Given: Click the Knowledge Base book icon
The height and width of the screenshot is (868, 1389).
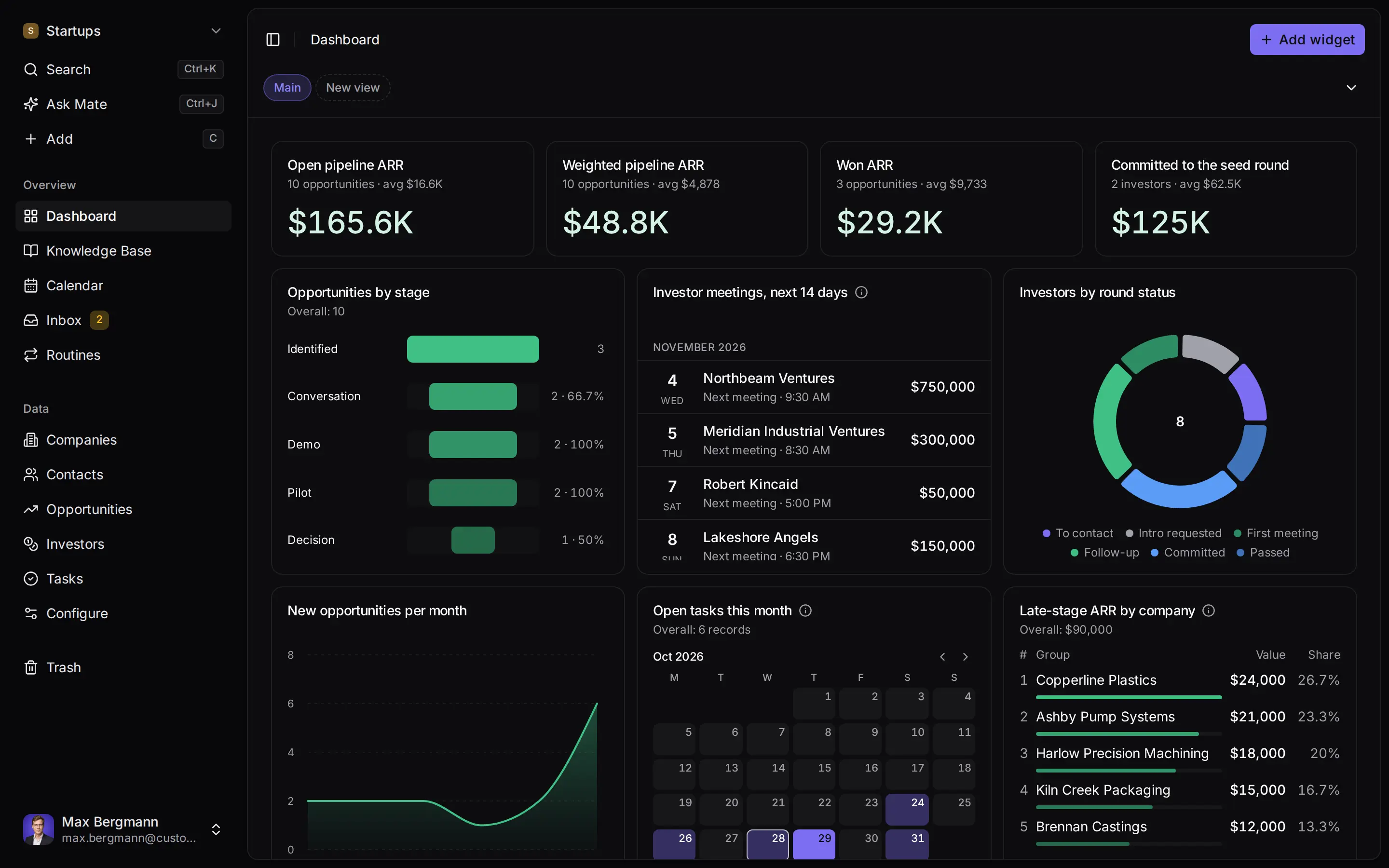Looking at the screenshot, I should [30, 251].
